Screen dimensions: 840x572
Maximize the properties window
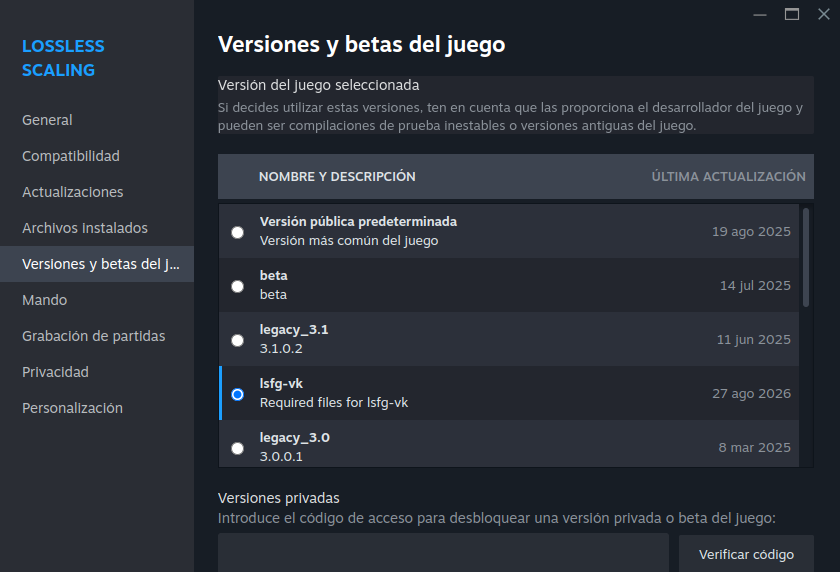tap(792, 14)
